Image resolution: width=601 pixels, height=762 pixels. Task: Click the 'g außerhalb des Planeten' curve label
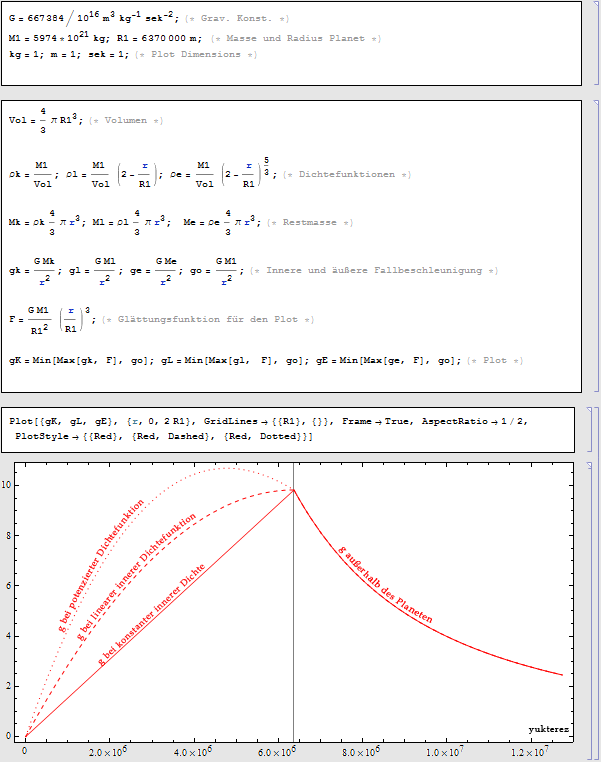pos(385,585)
